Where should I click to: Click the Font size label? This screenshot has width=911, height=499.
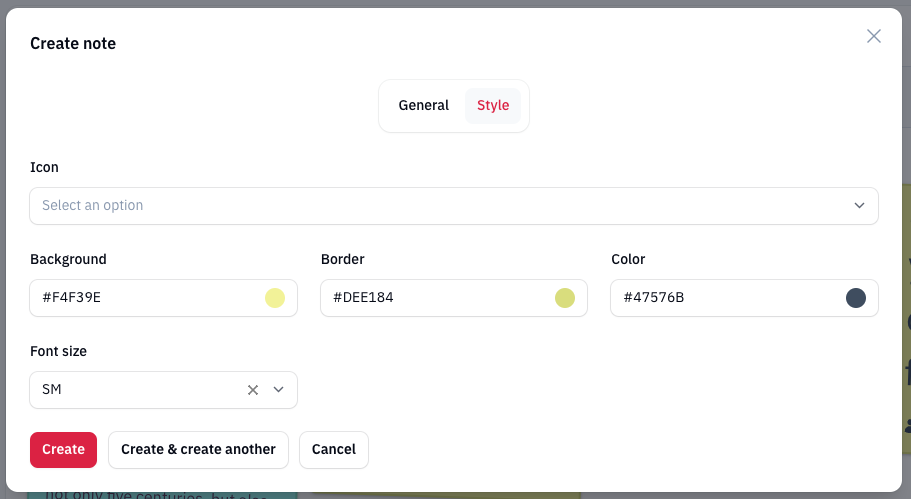tap(58, 351)
